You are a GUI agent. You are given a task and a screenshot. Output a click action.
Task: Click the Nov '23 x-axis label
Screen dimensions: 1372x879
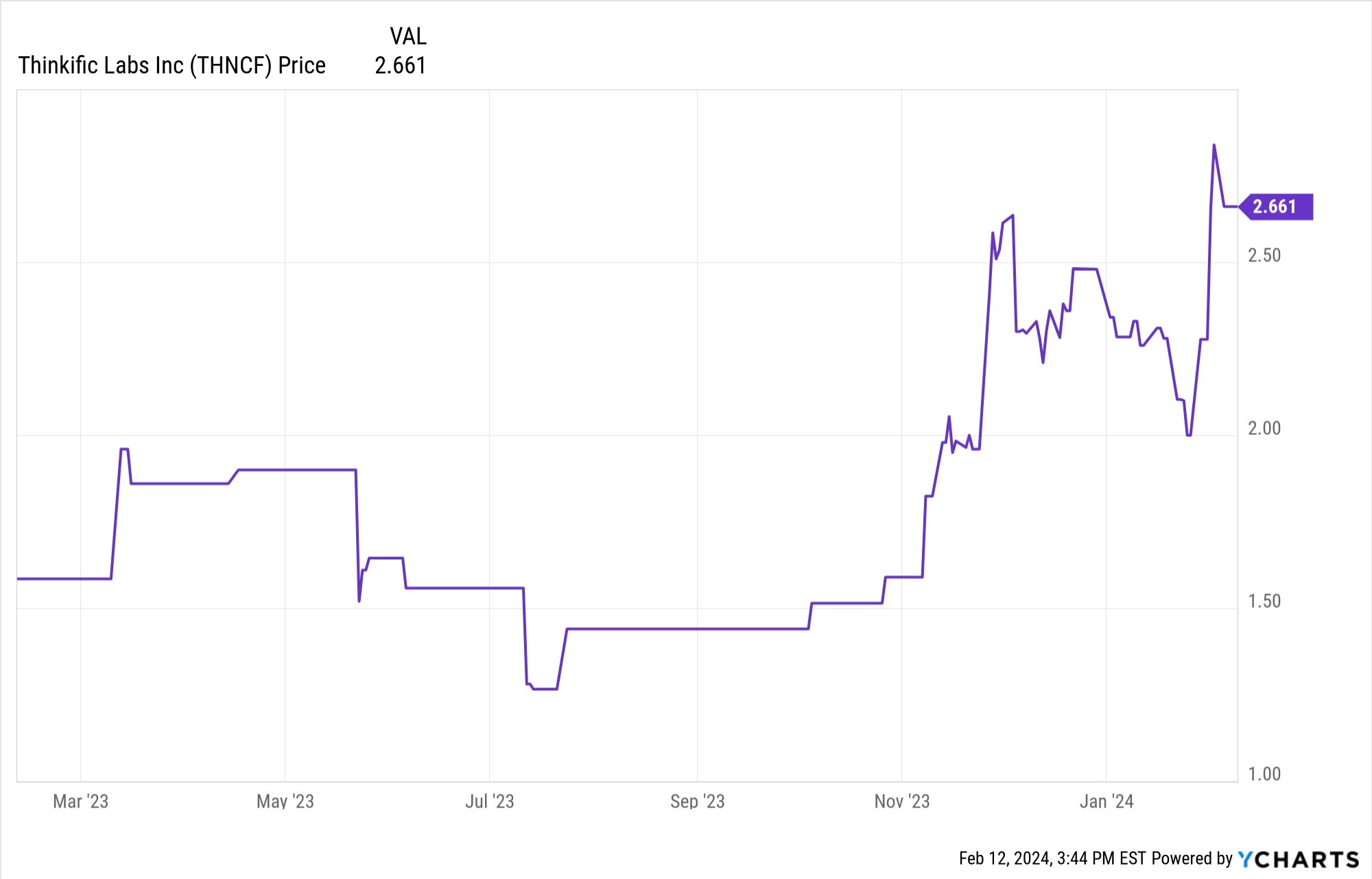pyautogui.click(x=901, y=801)
